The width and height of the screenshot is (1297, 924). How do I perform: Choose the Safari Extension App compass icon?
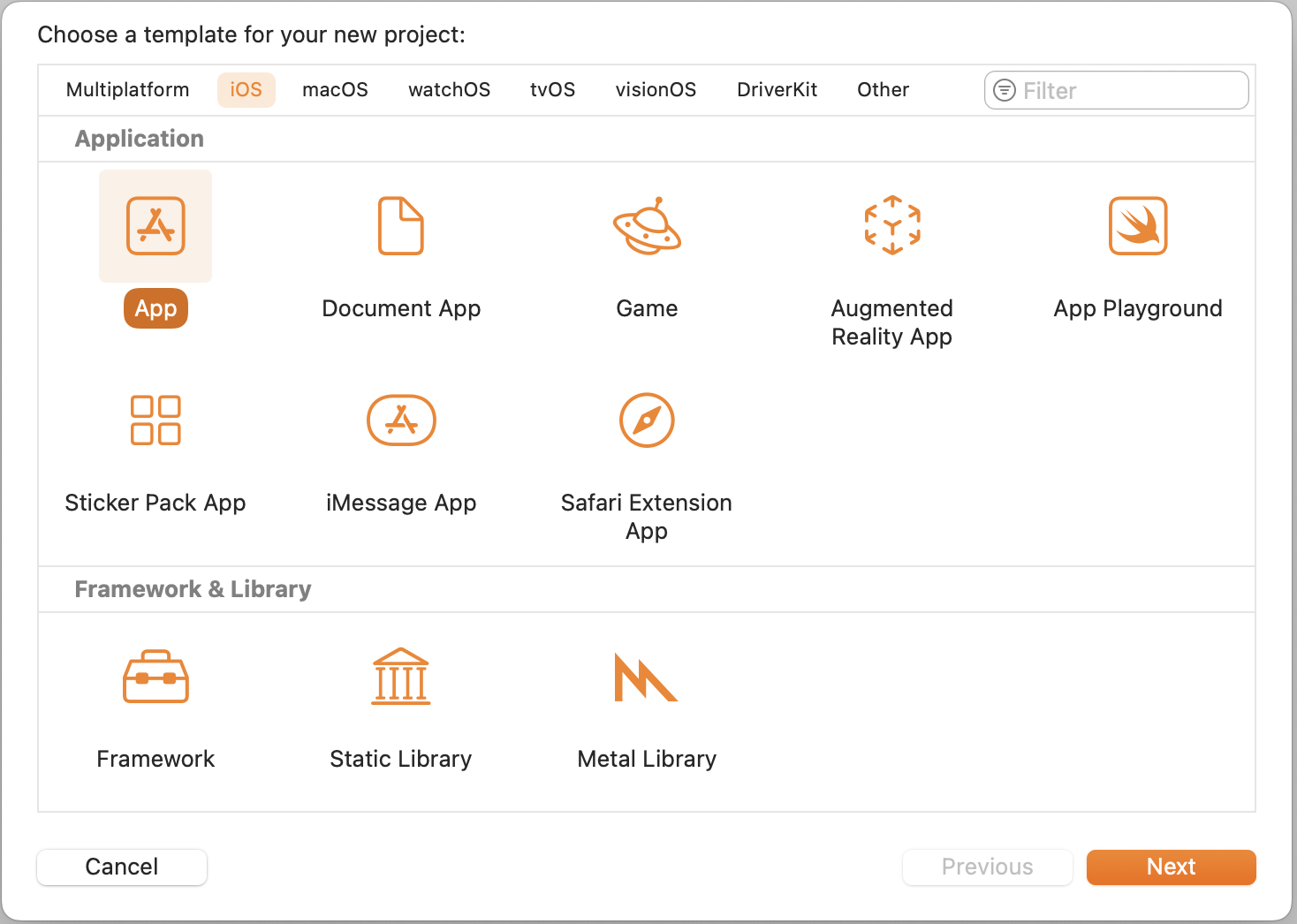pos(647,420)
